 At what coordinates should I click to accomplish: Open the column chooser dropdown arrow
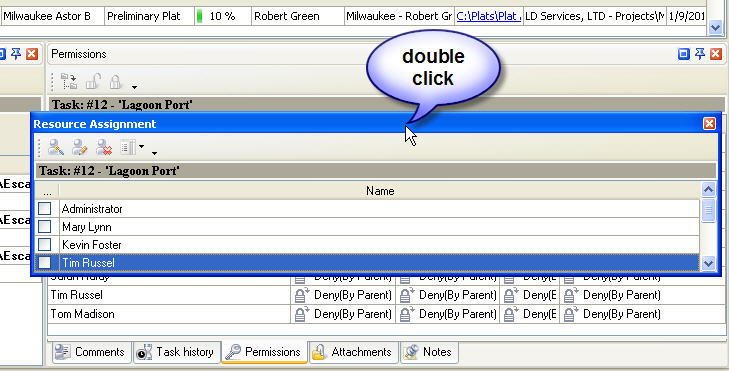coord(141,147)
